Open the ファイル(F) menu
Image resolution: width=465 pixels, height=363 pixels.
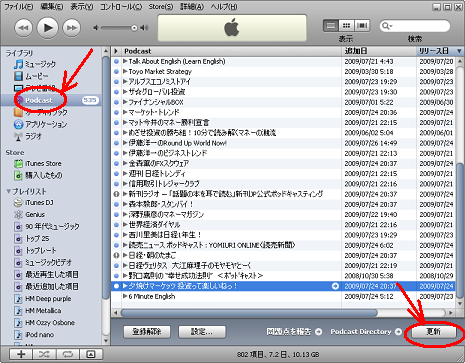[x=18, y=6]
